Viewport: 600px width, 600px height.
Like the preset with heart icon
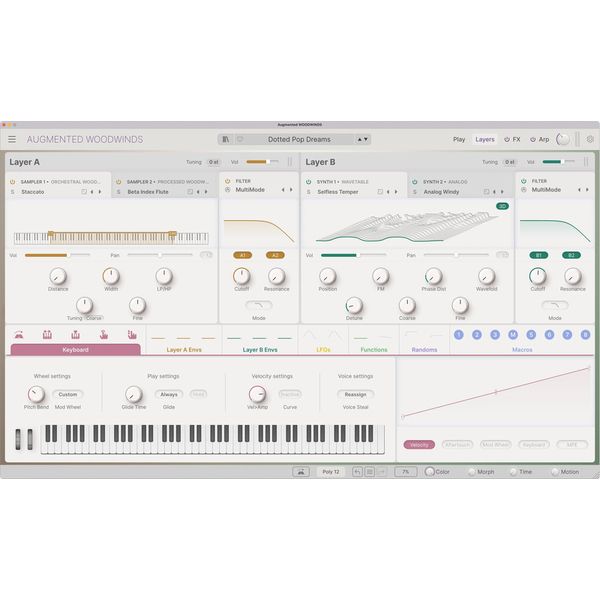point(240,139)
